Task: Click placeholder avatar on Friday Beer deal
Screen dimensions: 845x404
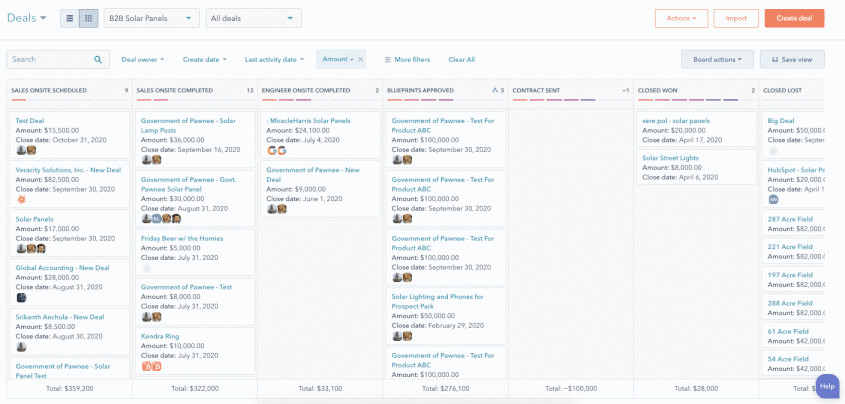Action: click(x=147, y=268)
